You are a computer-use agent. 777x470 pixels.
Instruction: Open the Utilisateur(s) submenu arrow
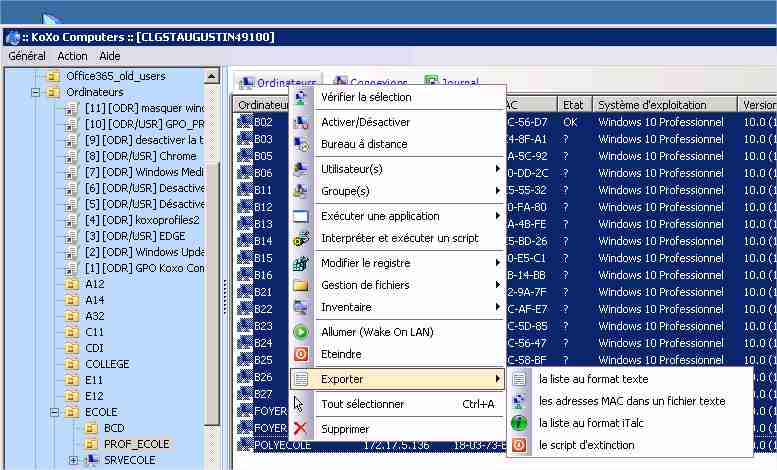498,169
